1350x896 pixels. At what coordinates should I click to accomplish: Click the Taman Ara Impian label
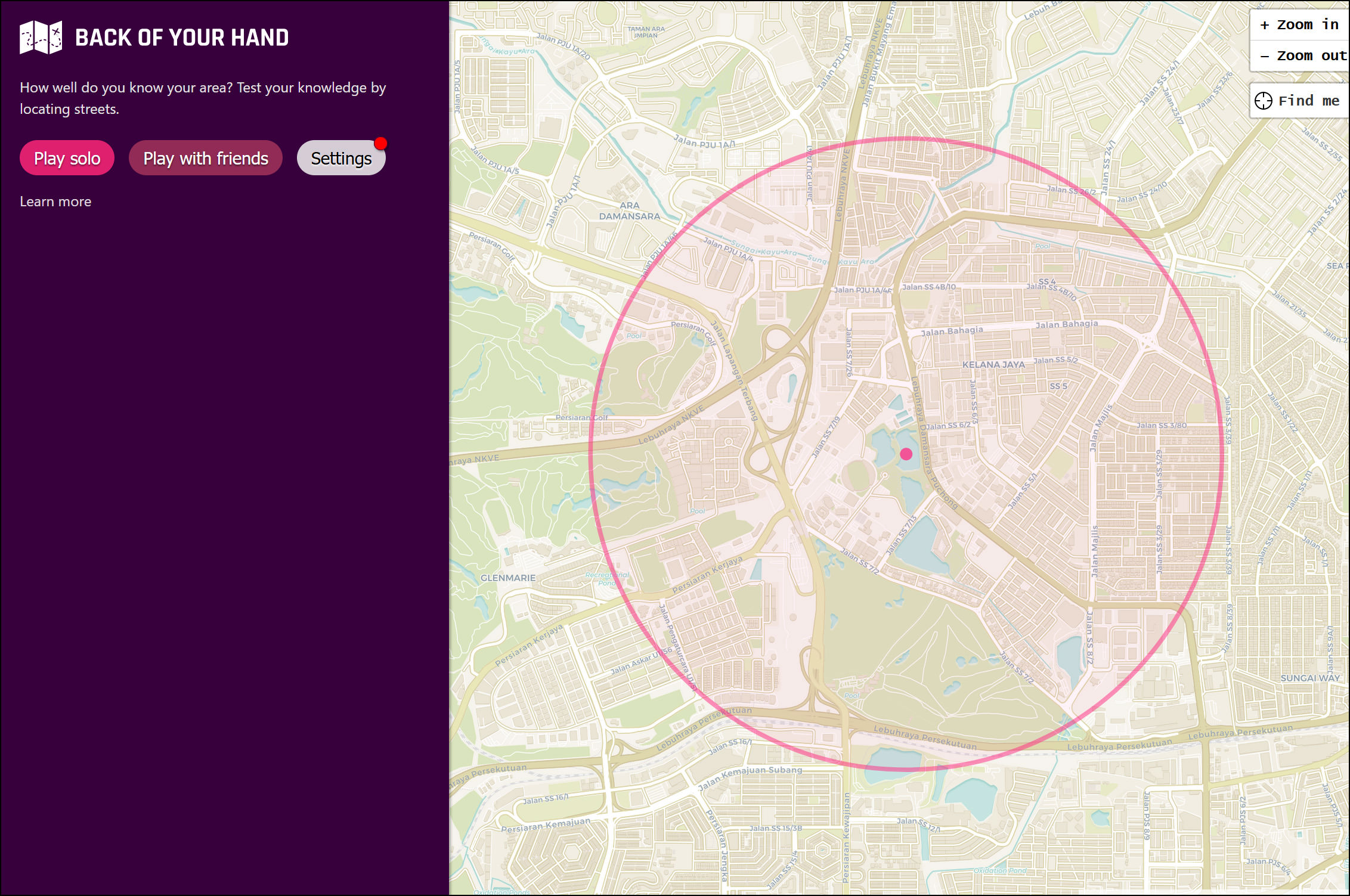tap(646, 32)
